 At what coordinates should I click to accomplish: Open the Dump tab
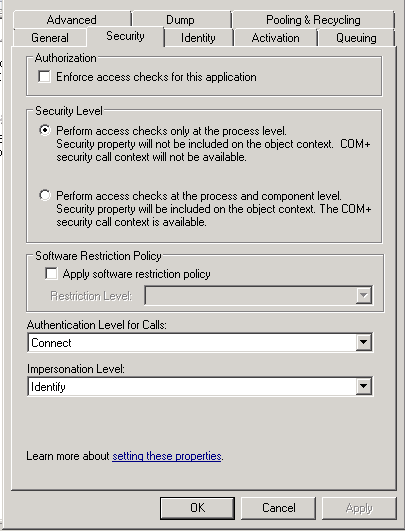[181, 20]
